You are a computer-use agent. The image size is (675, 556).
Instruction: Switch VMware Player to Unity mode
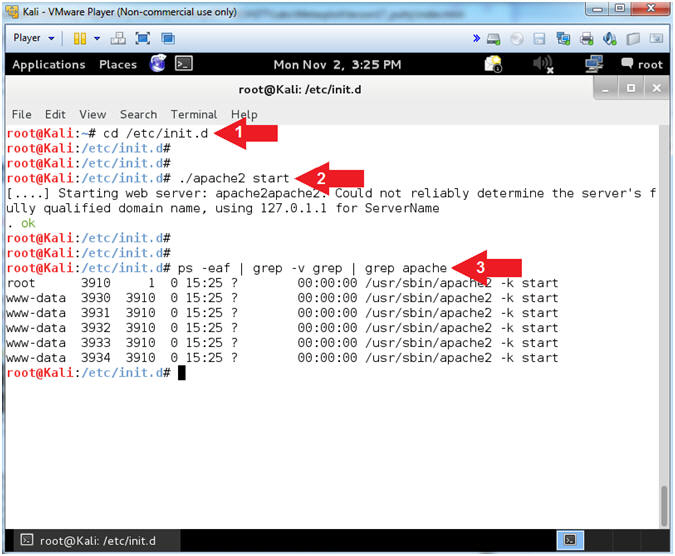pos(167,39)
